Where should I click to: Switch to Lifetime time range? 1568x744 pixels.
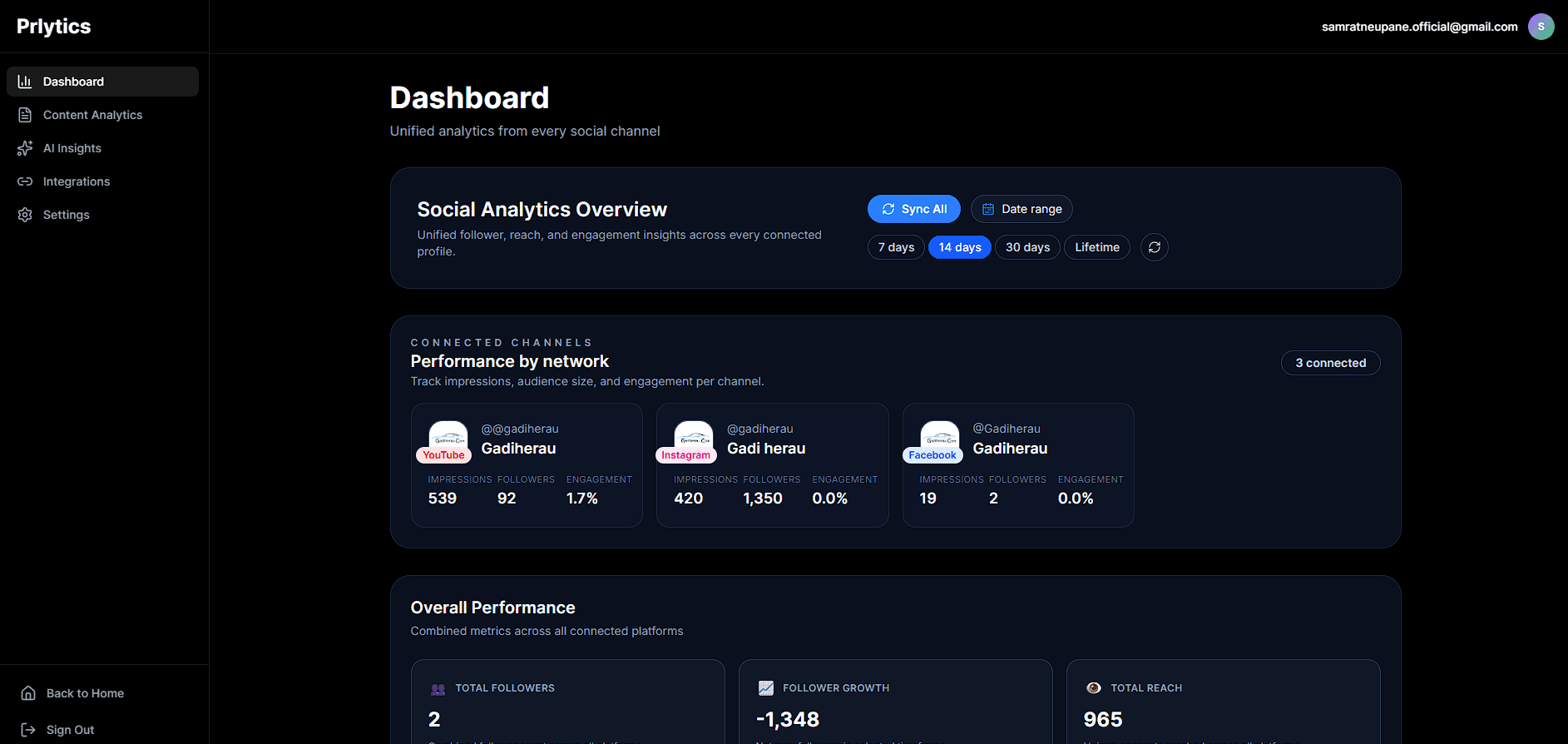[1096, 247]
